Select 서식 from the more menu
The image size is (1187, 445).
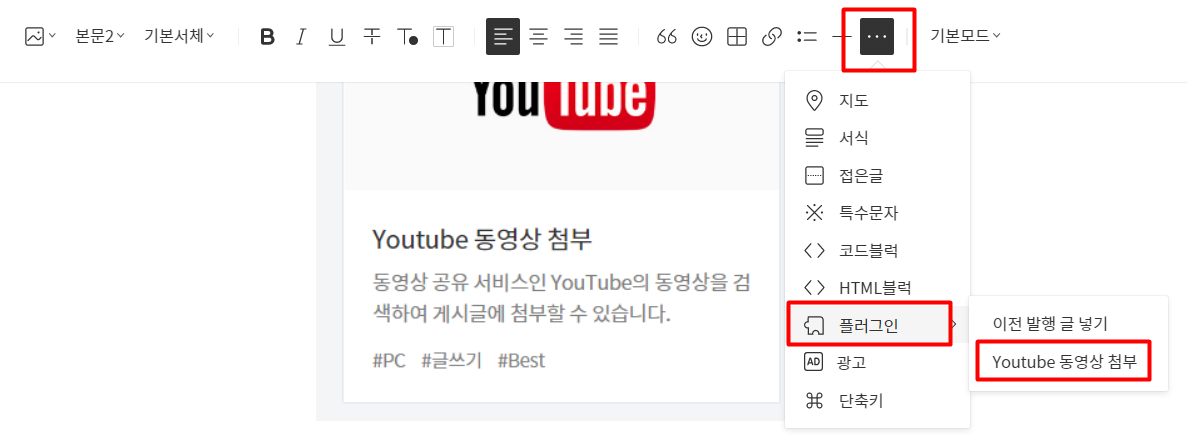point(877,138)
